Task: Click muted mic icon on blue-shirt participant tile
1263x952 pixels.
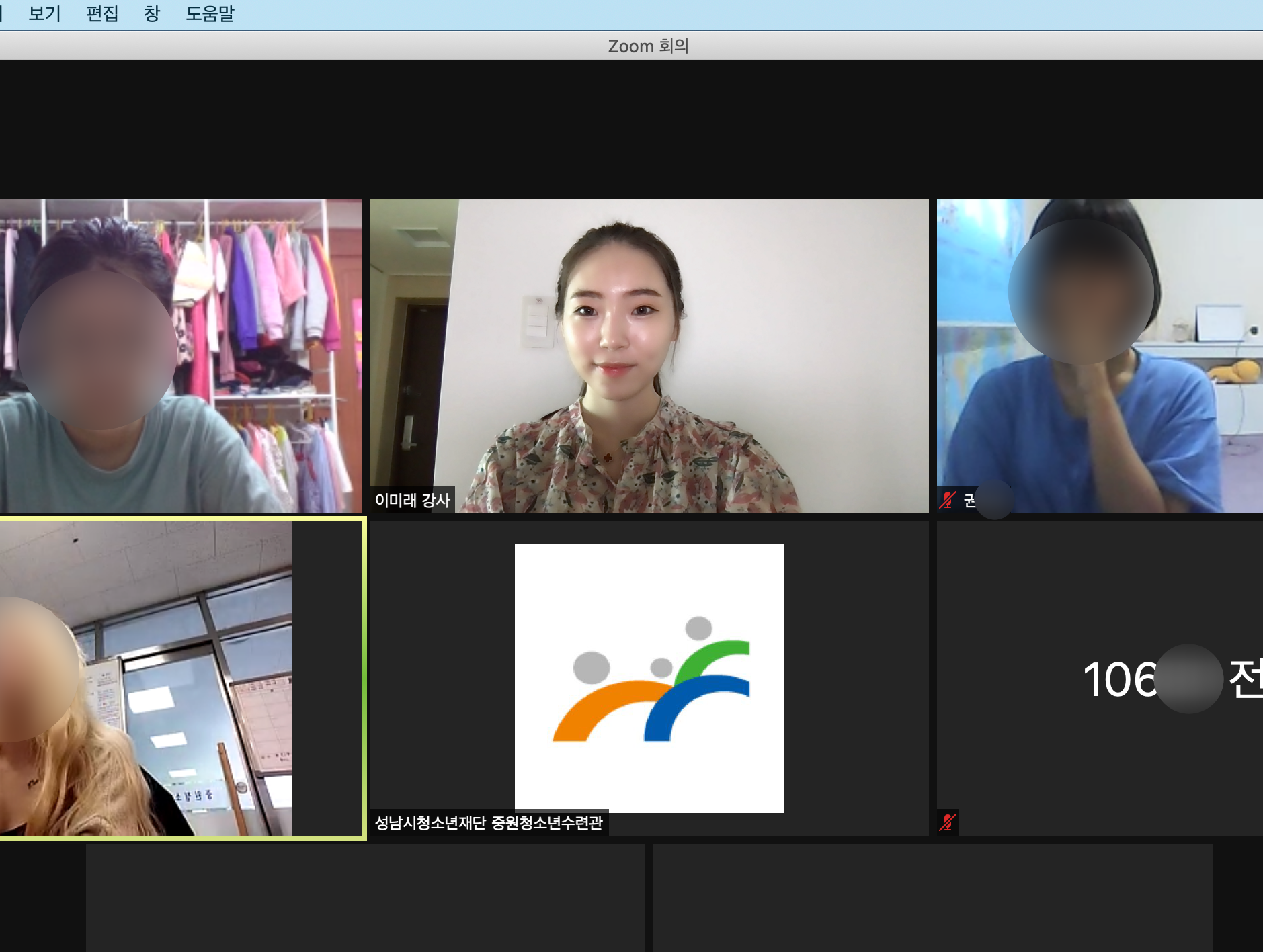Action: coord(948,500)
